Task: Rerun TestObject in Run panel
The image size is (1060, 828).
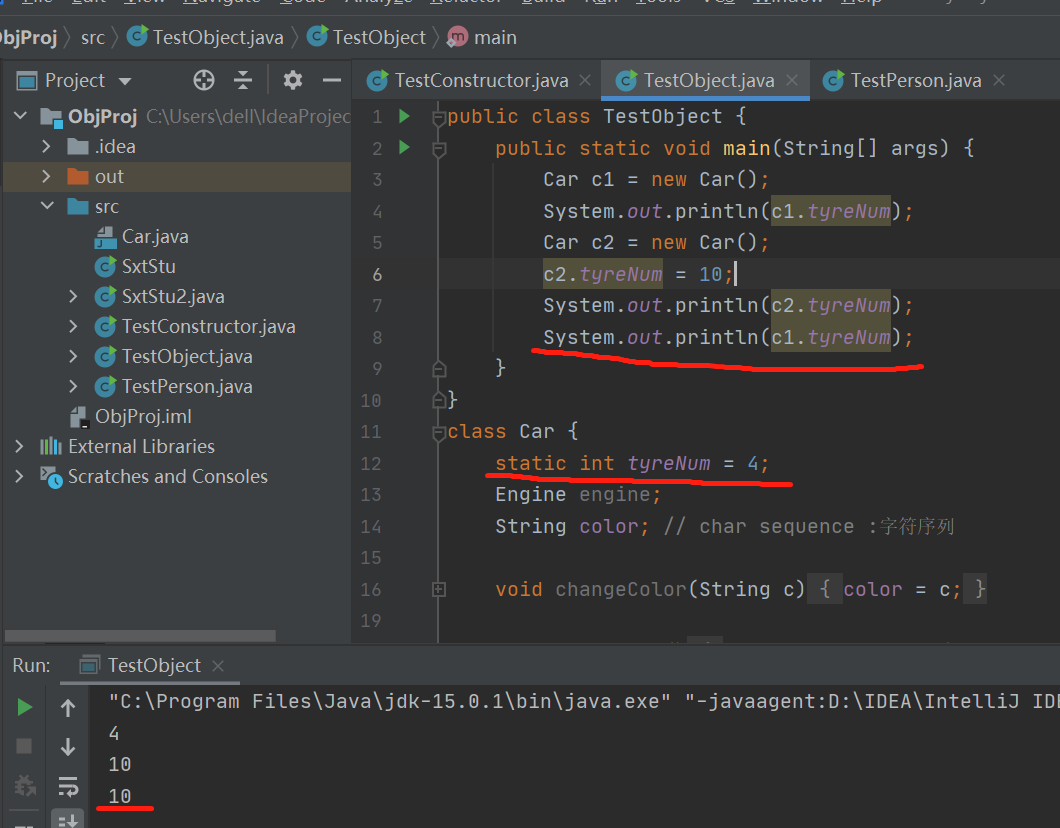Action: pyautogui.click(x=24, y=707)
